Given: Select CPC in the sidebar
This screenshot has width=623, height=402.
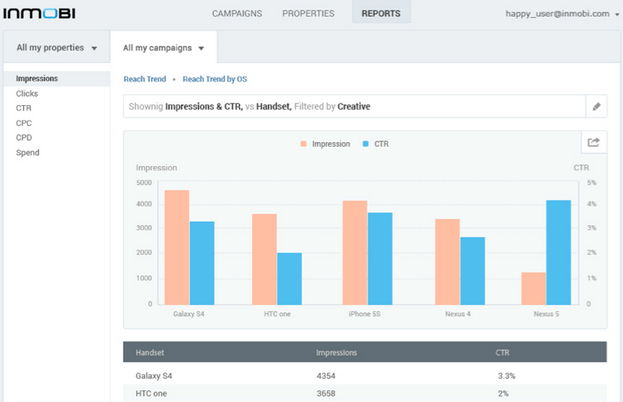Looking at the screenshot, I should click(x=23, y=123).
